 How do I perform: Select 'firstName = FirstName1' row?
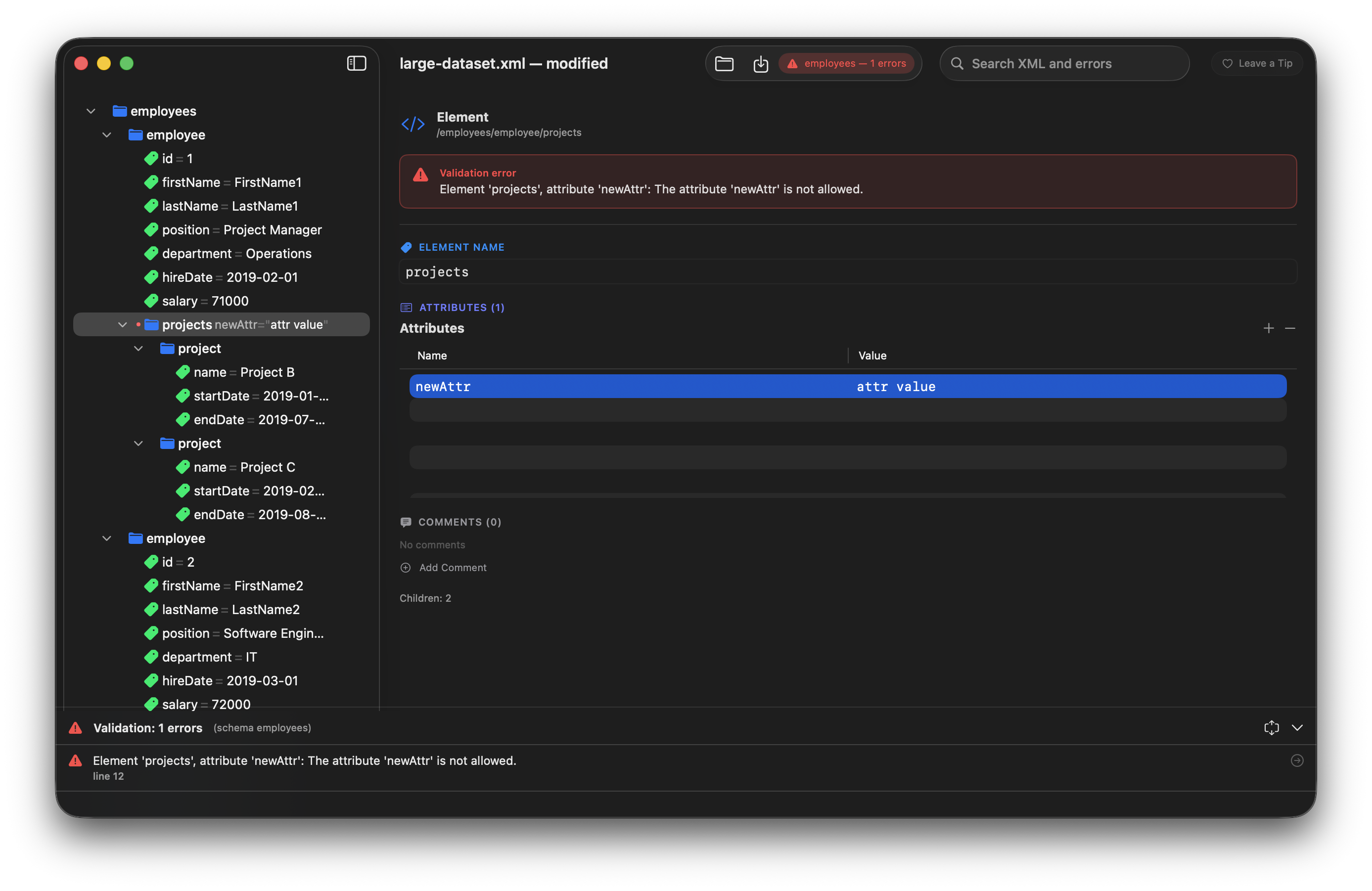coord(223,182)
